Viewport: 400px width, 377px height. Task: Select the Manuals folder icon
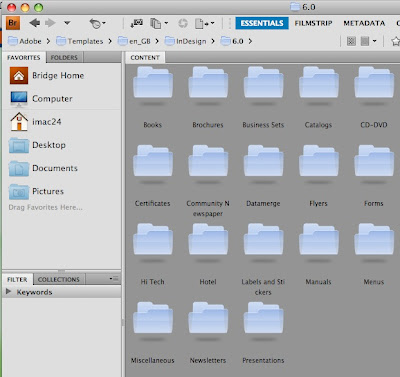click(x=319, y=240)
